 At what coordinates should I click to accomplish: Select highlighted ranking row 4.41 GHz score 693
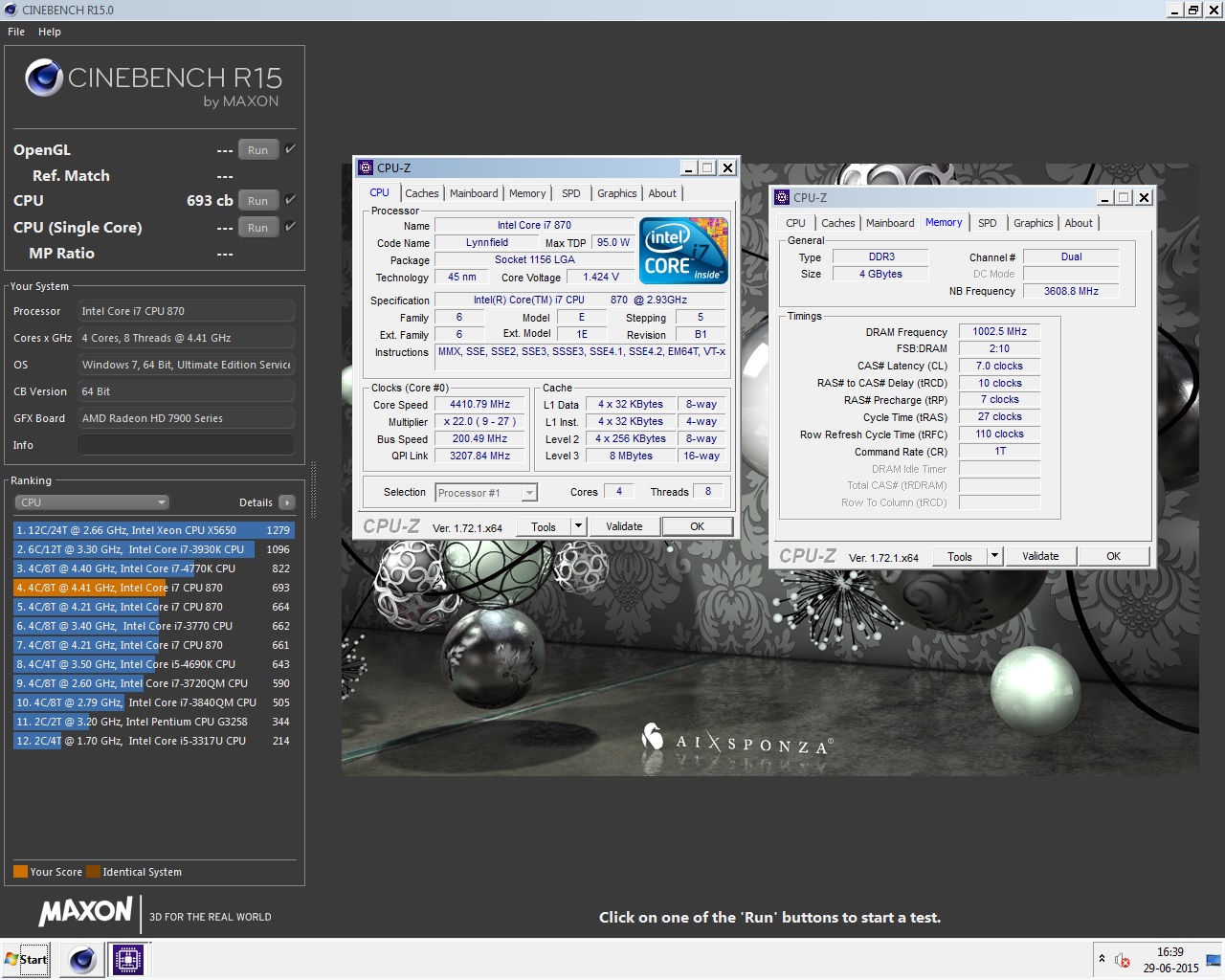coord(153,588)
